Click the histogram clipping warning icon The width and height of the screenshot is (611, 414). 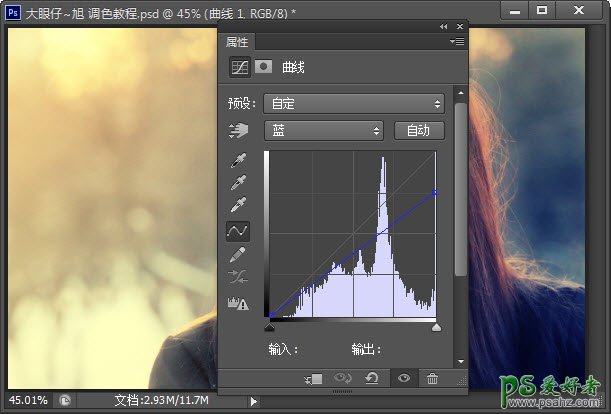(x=238, y=304)
